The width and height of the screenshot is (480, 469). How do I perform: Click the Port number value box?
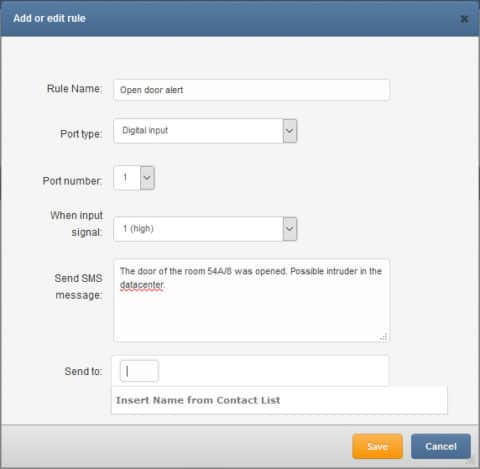(x=127, y=178)
